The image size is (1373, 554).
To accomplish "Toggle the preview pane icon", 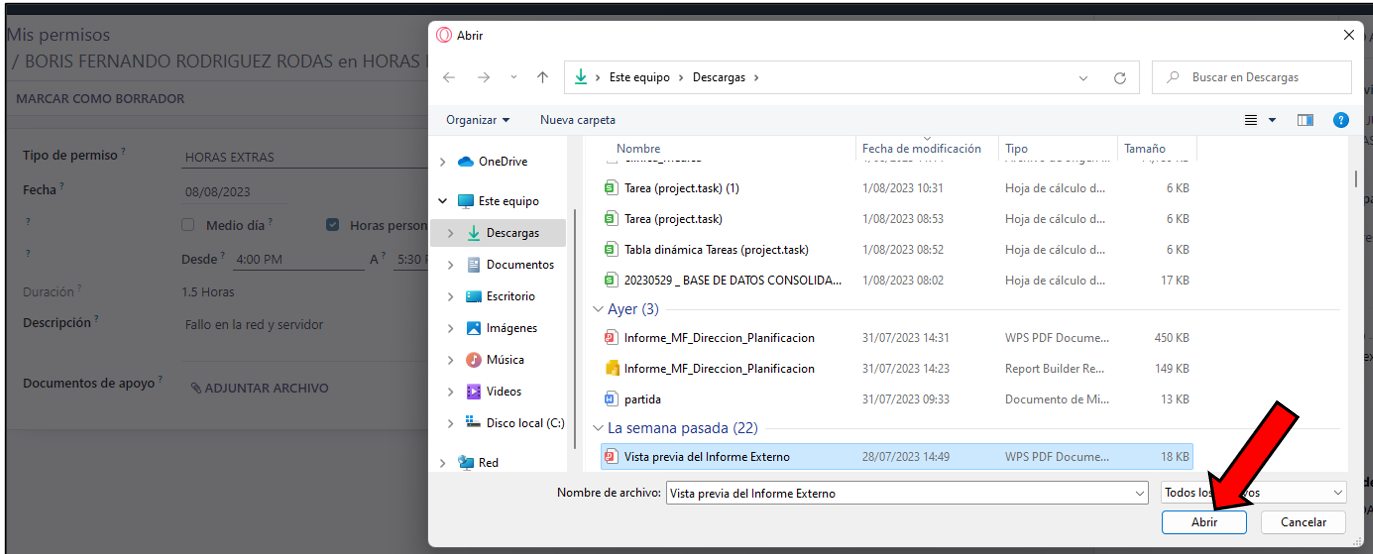I will tap(1305, 120).
